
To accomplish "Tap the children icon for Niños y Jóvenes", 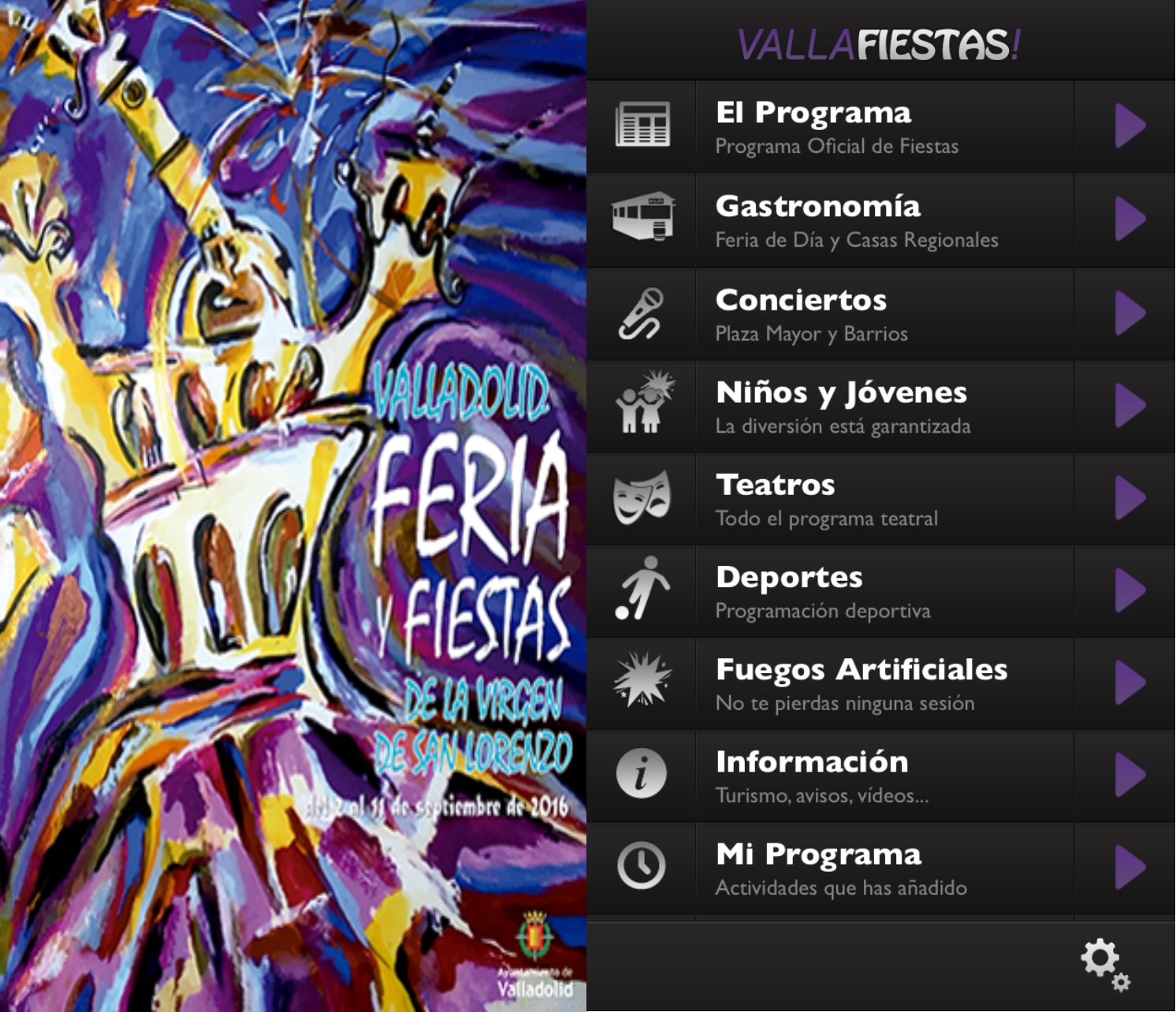I will coord(645,402).
